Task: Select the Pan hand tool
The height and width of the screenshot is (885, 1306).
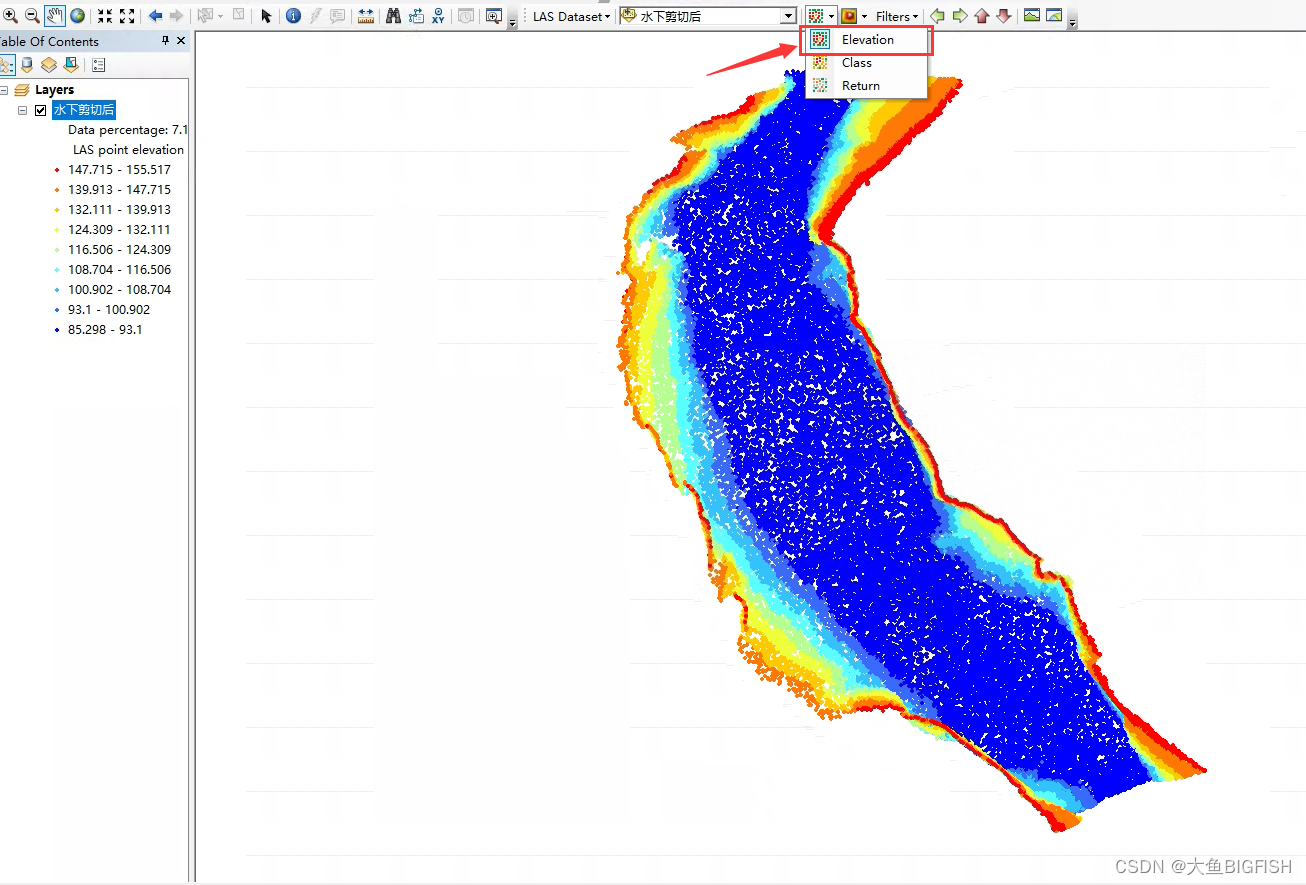Action: pyautogui.click(x=54, y=16)
